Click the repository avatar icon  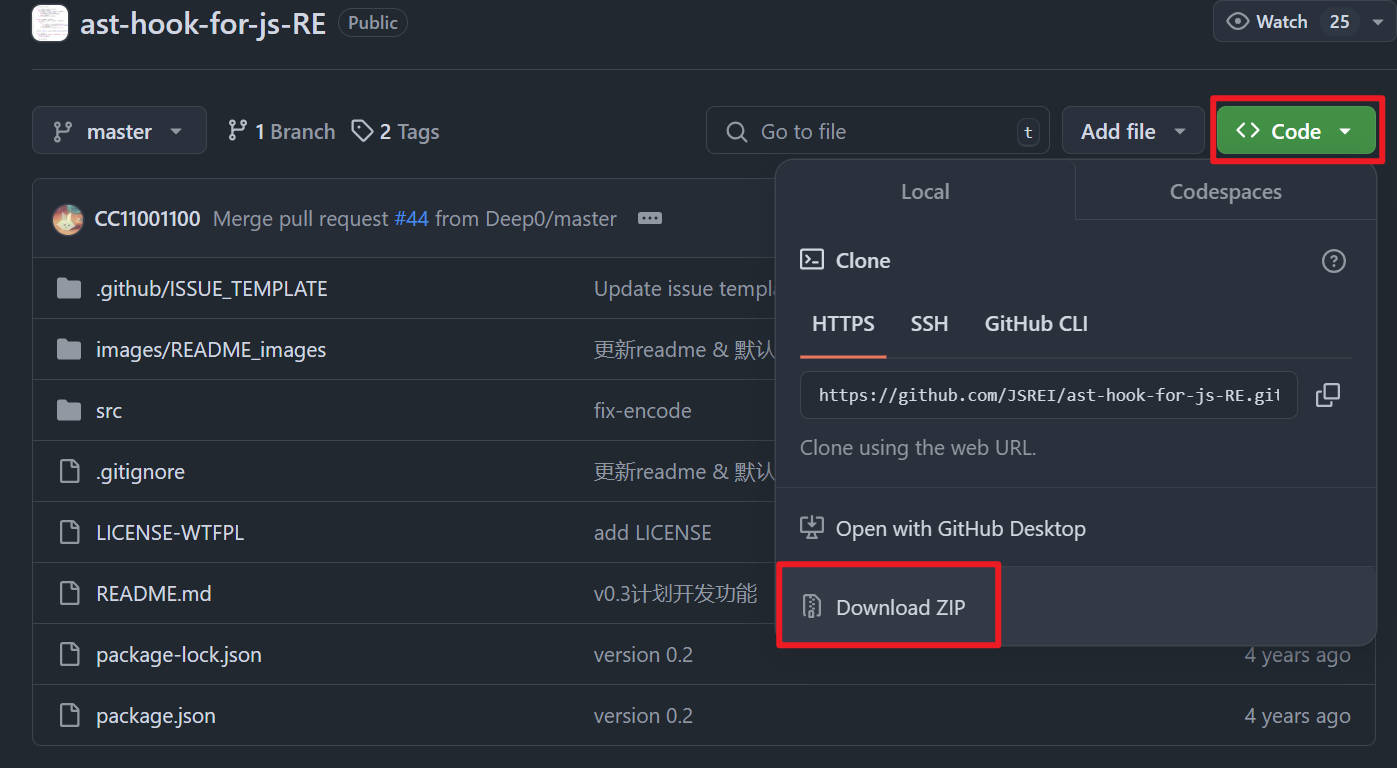click(50, 23)
